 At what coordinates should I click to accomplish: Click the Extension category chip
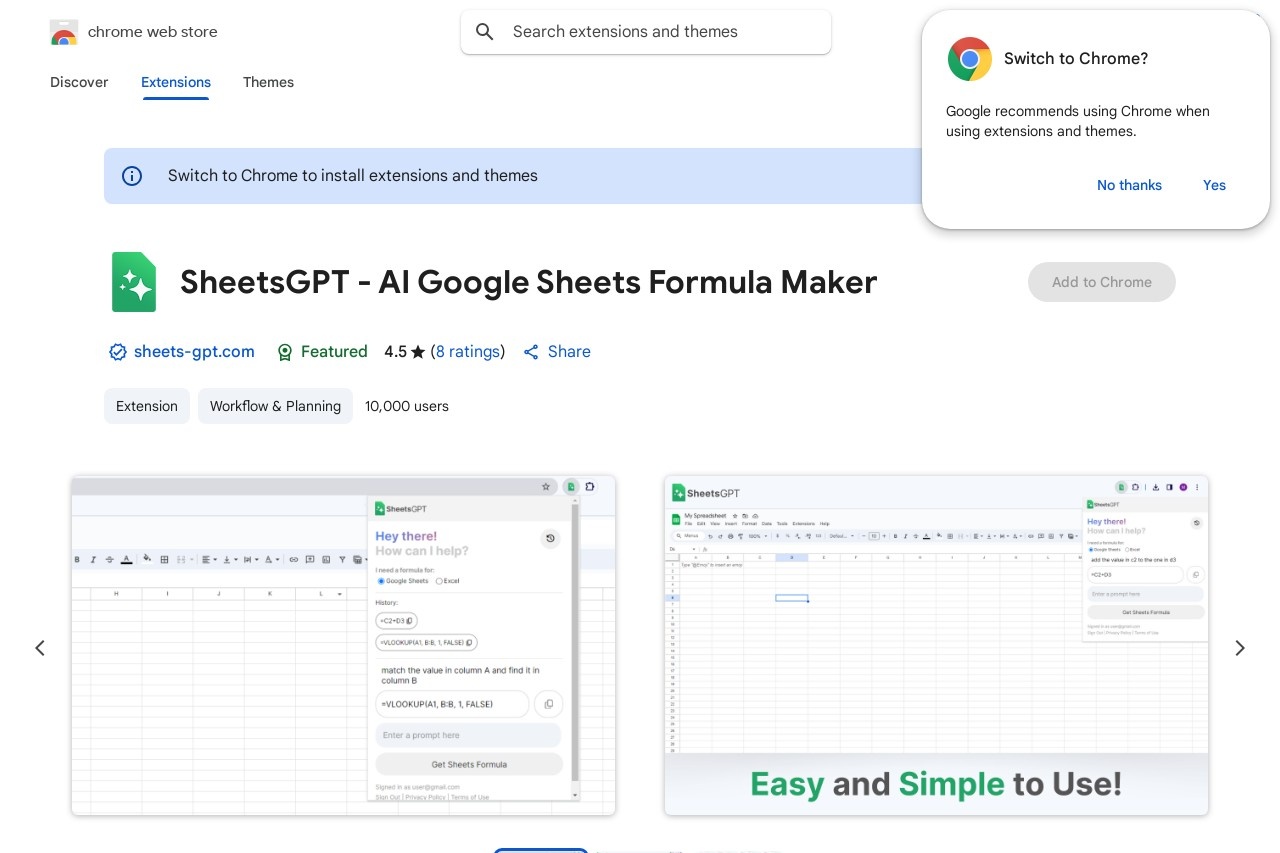pyautogui.click(x=147, y=406)
